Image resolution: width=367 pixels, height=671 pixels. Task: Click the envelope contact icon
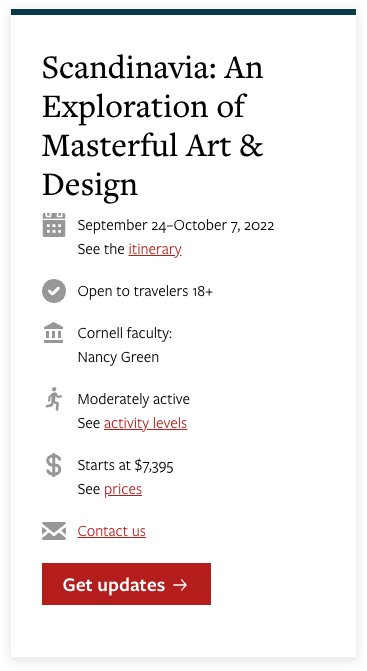(54, 531)
